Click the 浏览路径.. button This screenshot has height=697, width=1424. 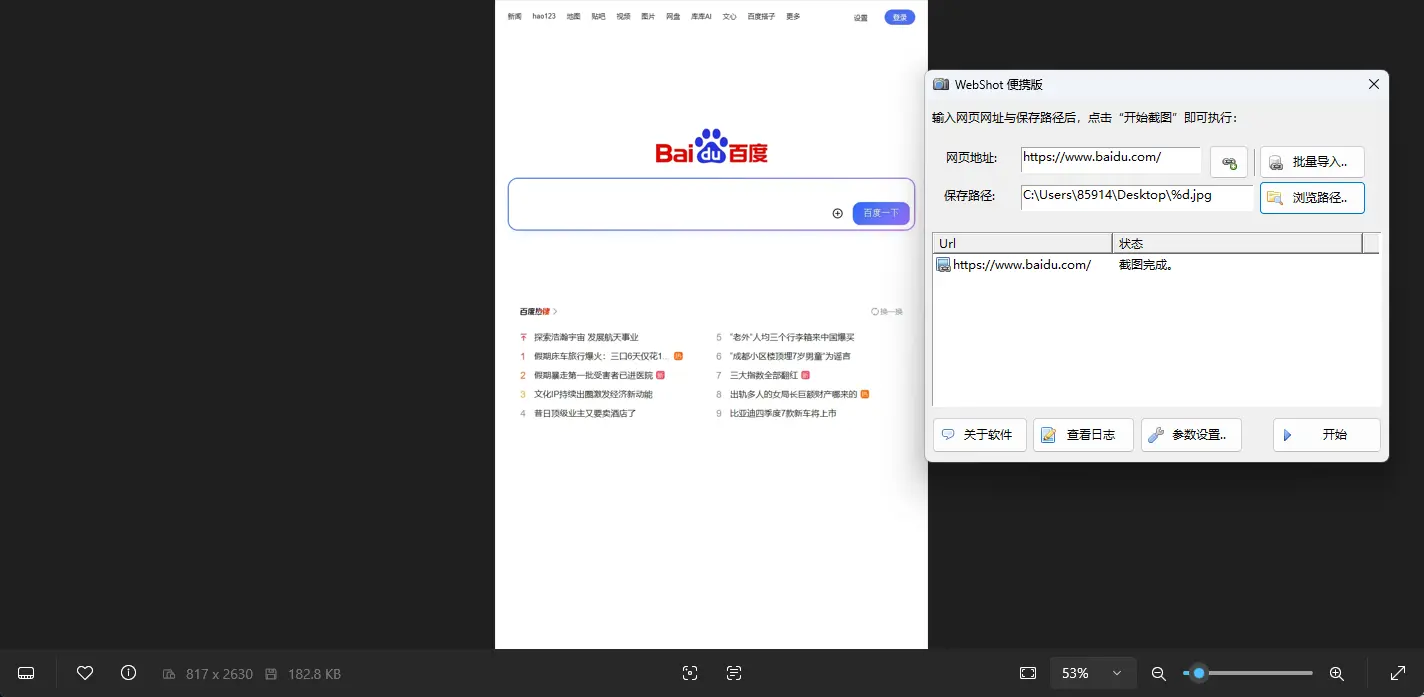click(1312, 198)
